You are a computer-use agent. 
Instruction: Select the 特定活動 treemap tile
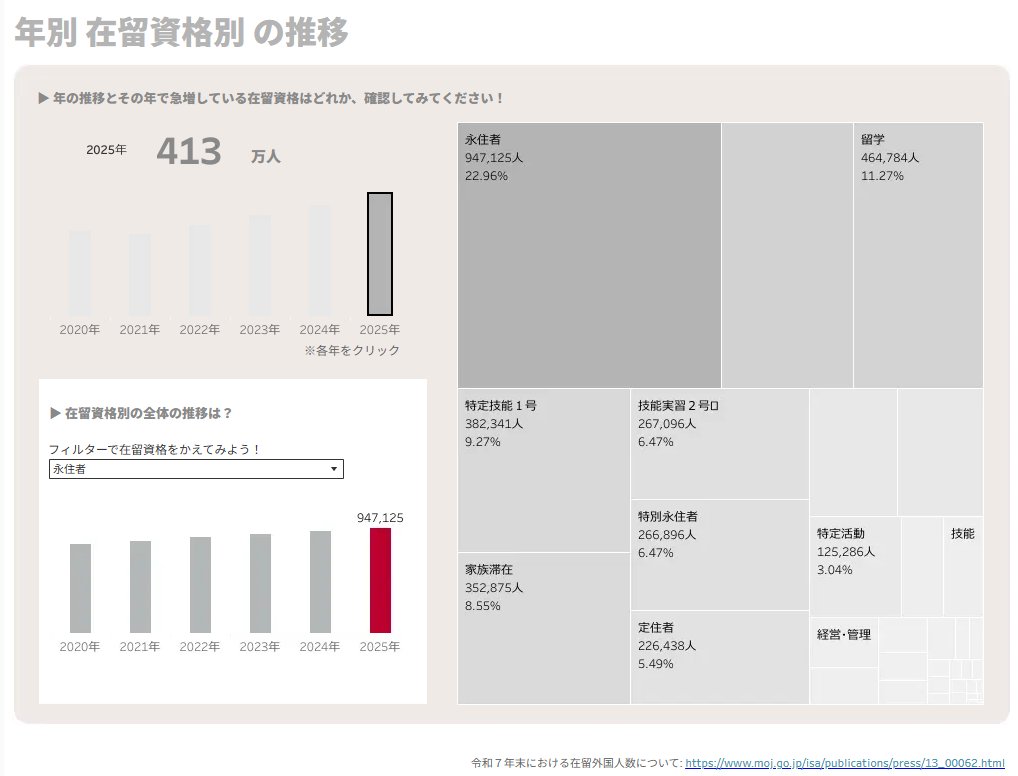click(x=855, y=567)
